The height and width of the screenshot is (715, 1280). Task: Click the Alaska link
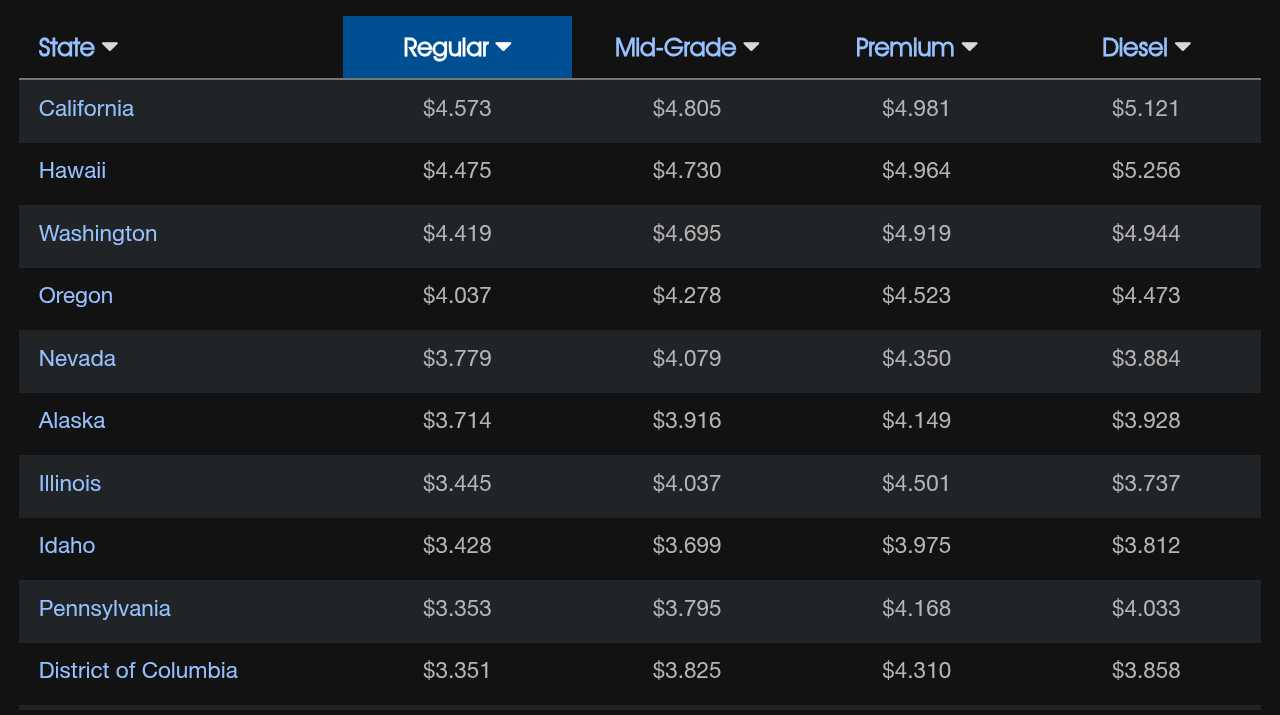(72, 420)
